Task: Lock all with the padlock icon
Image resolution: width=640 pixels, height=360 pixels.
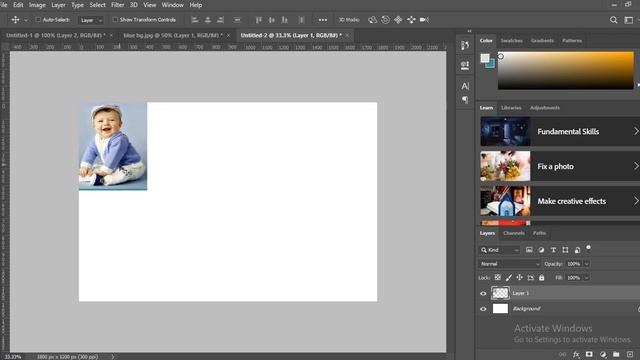Action: (542, 278)
